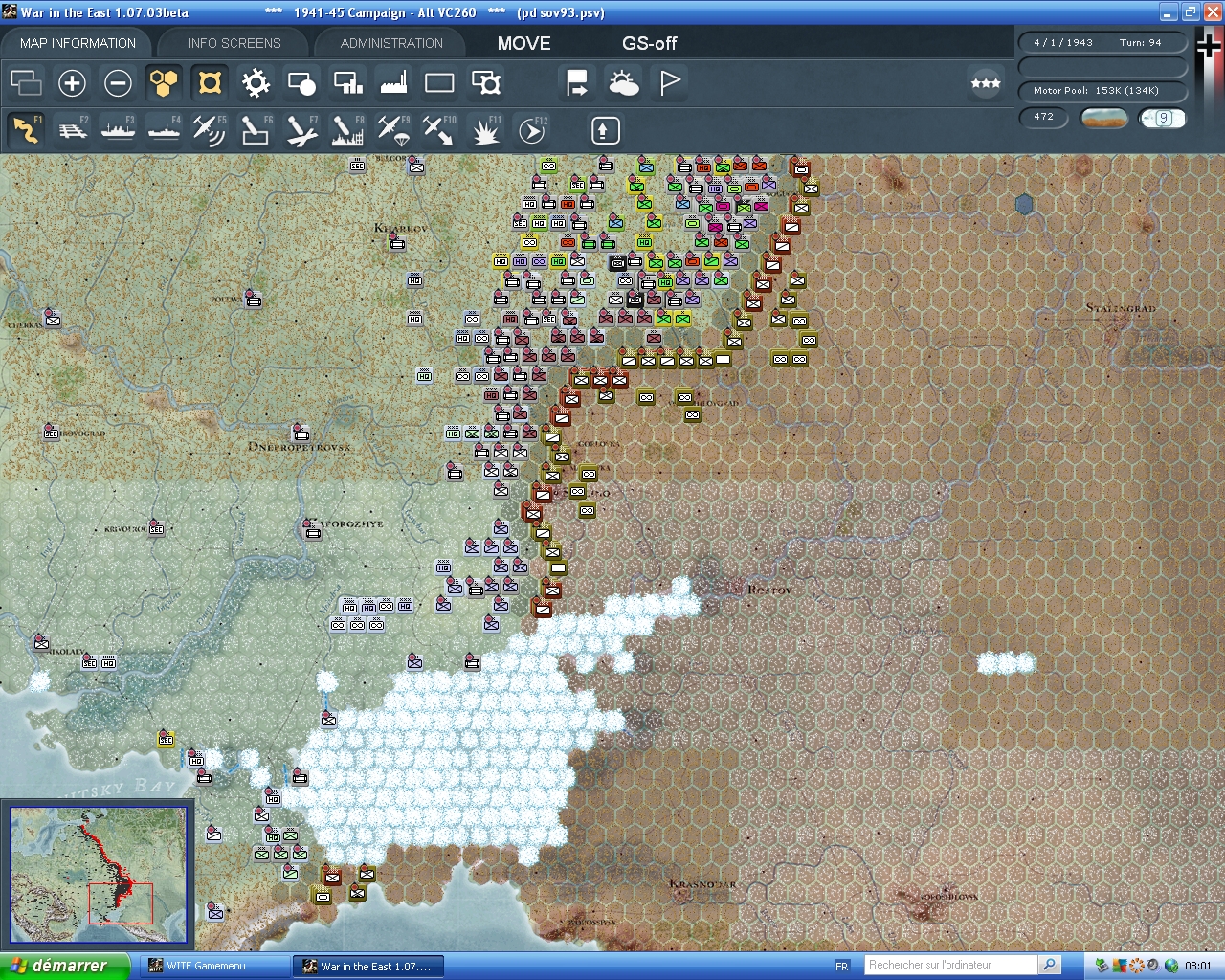Select the F9 aircraft-with-parachute mode icon
This screenshot has height=980, width=1225.
(x=393, y=130)
